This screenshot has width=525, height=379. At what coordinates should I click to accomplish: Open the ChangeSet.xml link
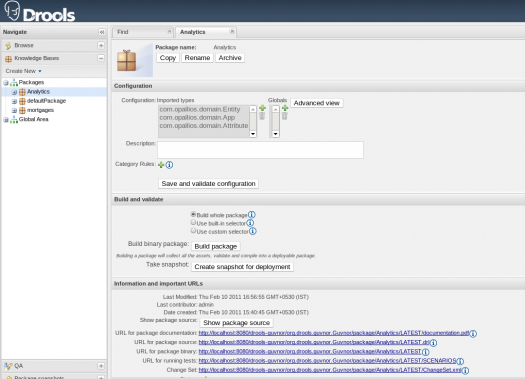pyautogui.click(x=330, y=370)
